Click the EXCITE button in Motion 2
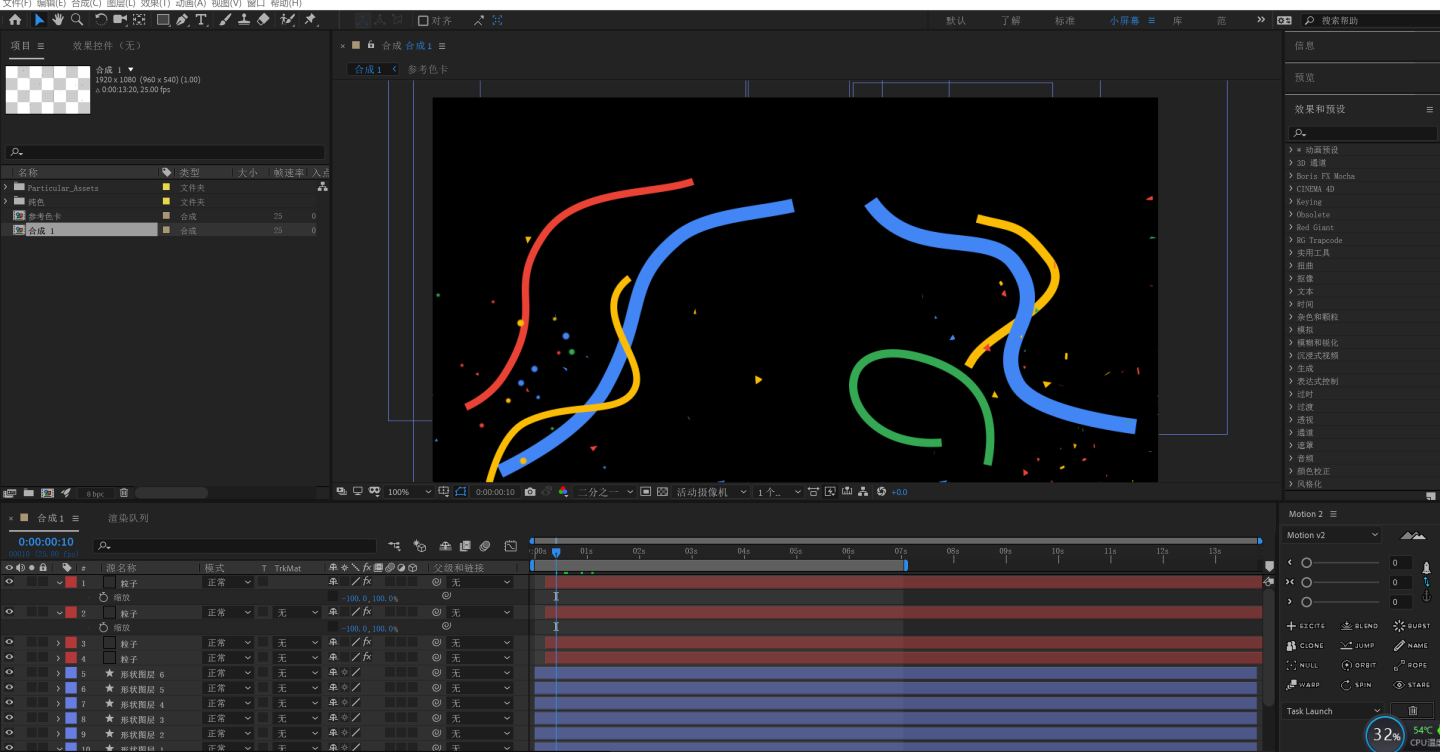 click(x=1307, y=626)
